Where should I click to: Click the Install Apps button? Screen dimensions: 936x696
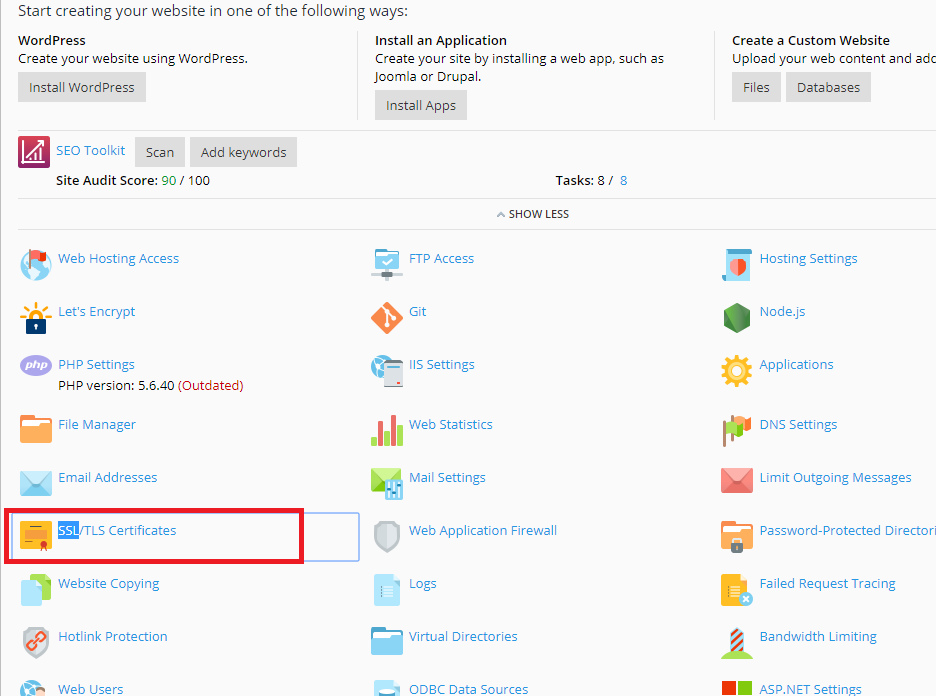[421, 106]
